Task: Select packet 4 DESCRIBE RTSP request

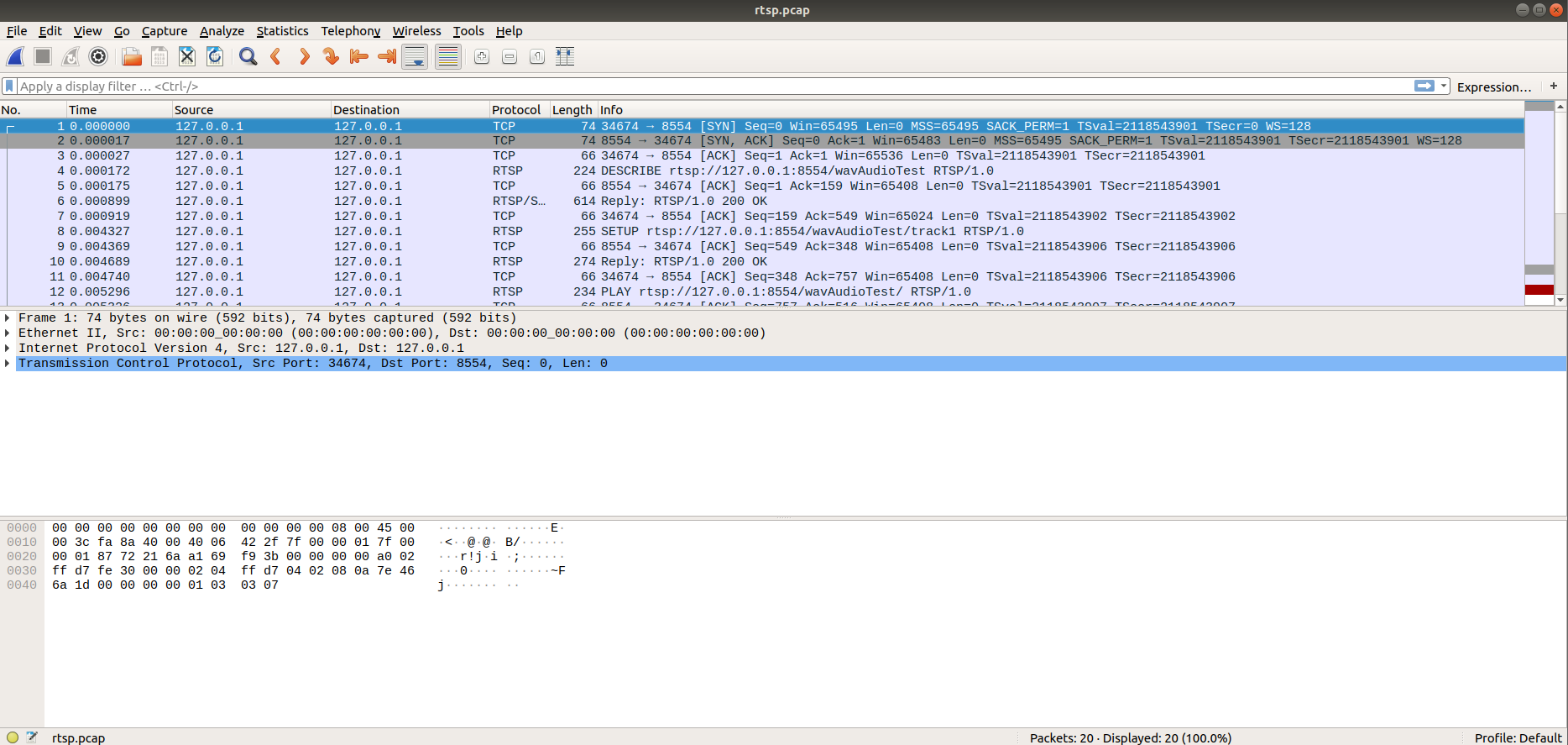Action: tap(762, 171)
